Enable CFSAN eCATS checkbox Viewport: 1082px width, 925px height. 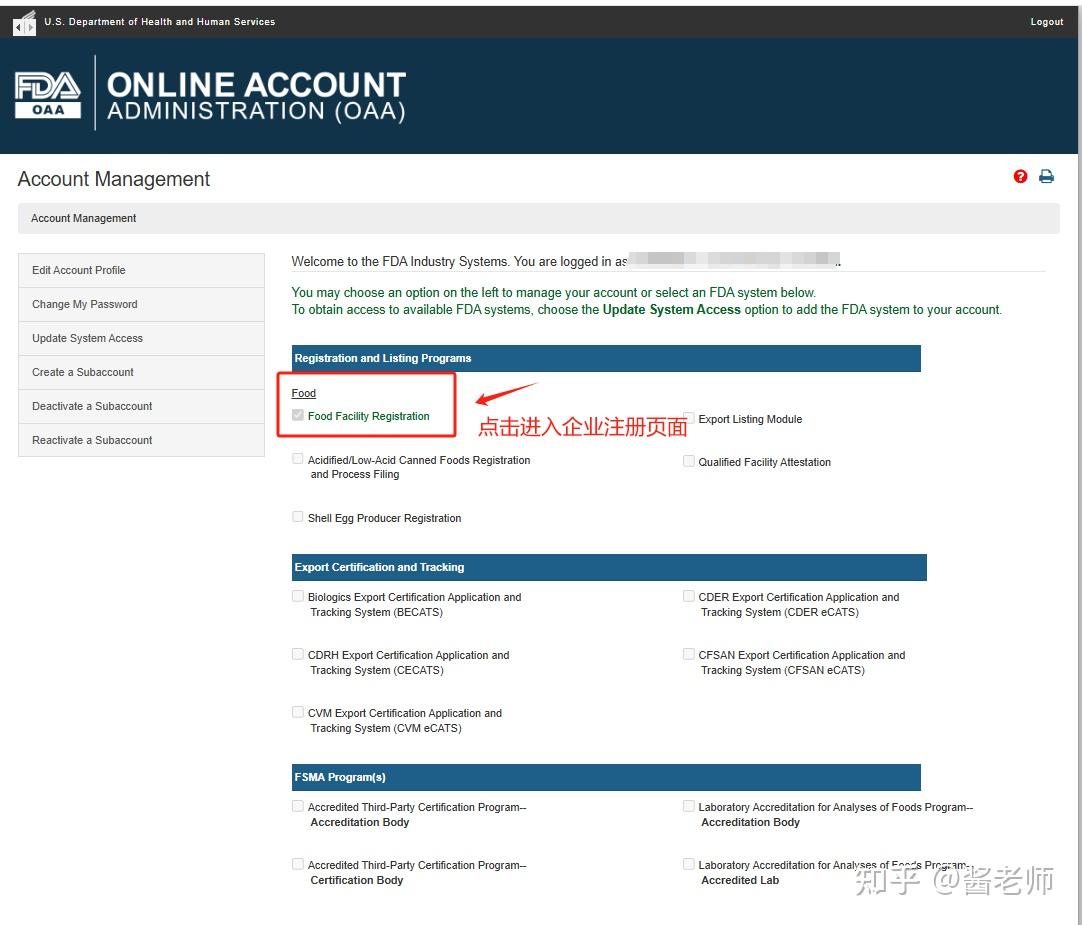[688, 653]
